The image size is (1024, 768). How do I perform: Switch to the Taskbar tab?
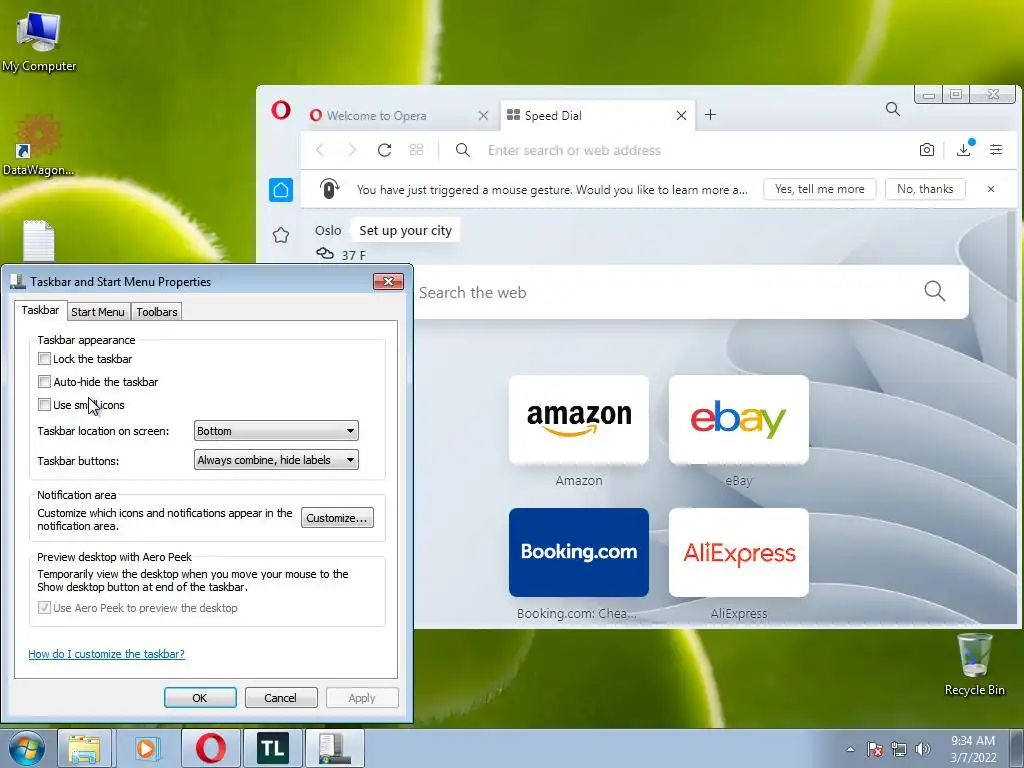[x=40, y=310]
